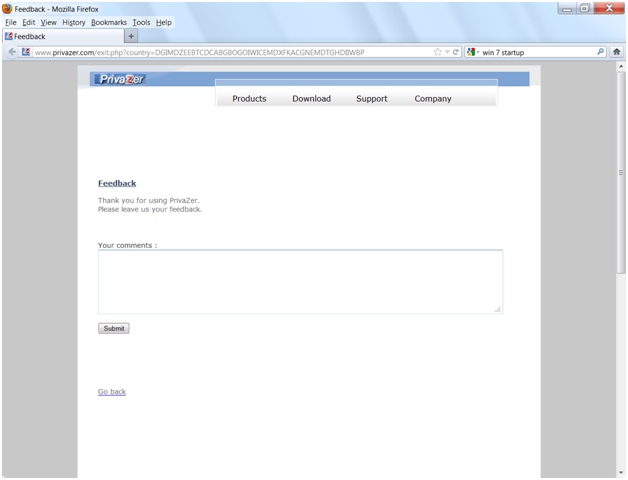Open the URL history dropdown arrow
The height and width of the screenshot is (480, 628).
447,52
